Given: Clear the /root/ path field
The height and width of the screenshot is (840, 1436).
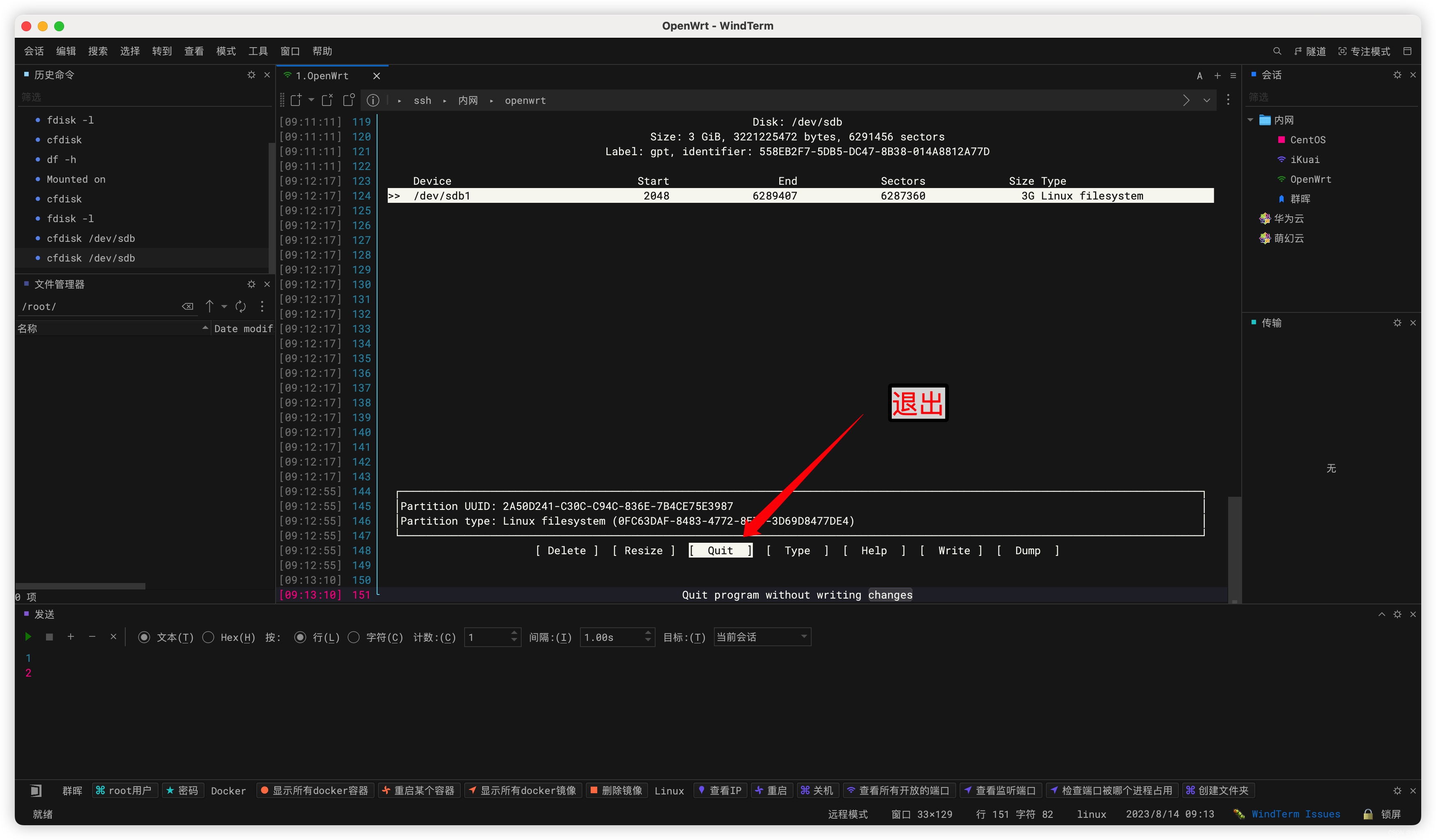Looking at the screenshot, I should [187, 306].
